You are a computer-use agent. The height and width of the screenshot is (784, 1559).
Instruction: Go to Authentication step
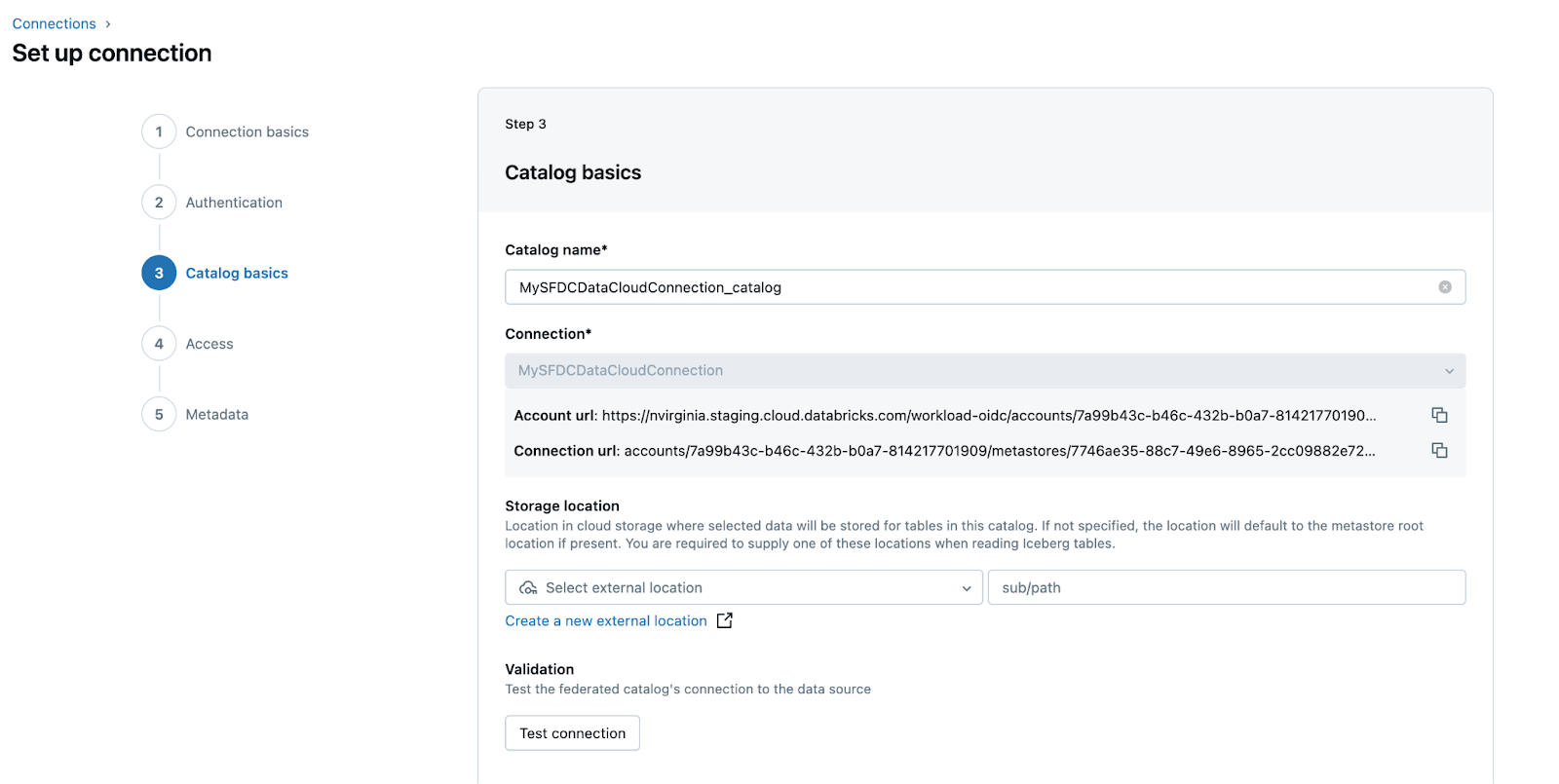pos(234,203)
